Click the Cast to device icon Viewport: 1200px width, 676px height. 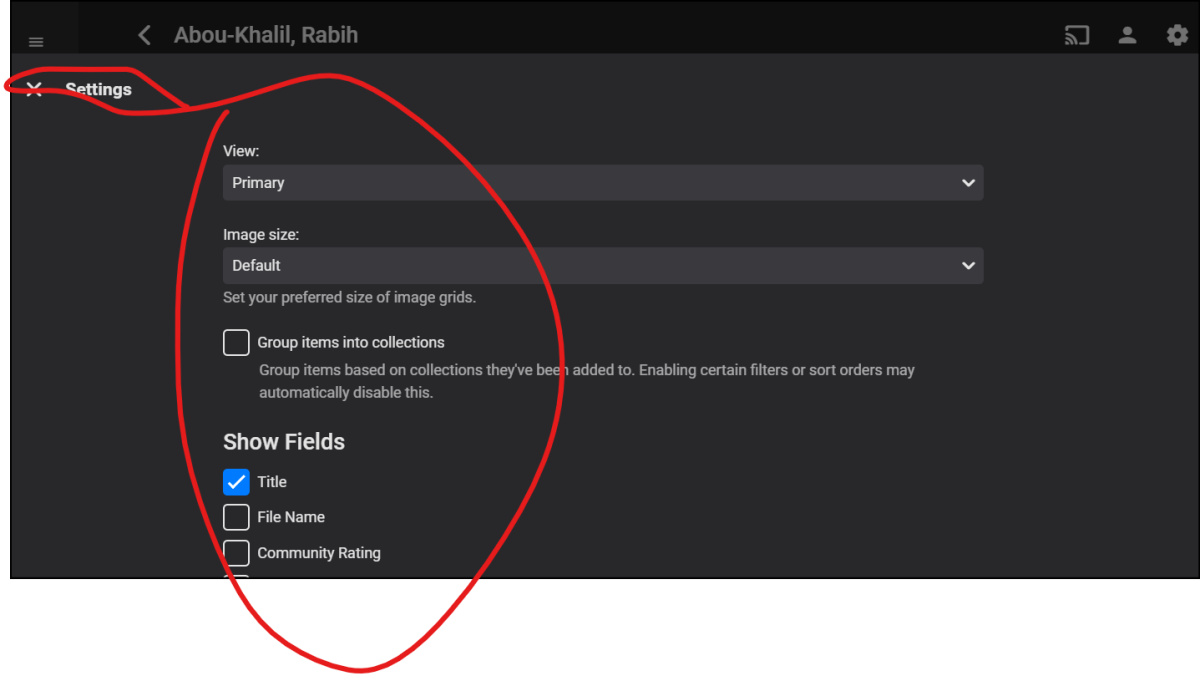coord(1076,36)
